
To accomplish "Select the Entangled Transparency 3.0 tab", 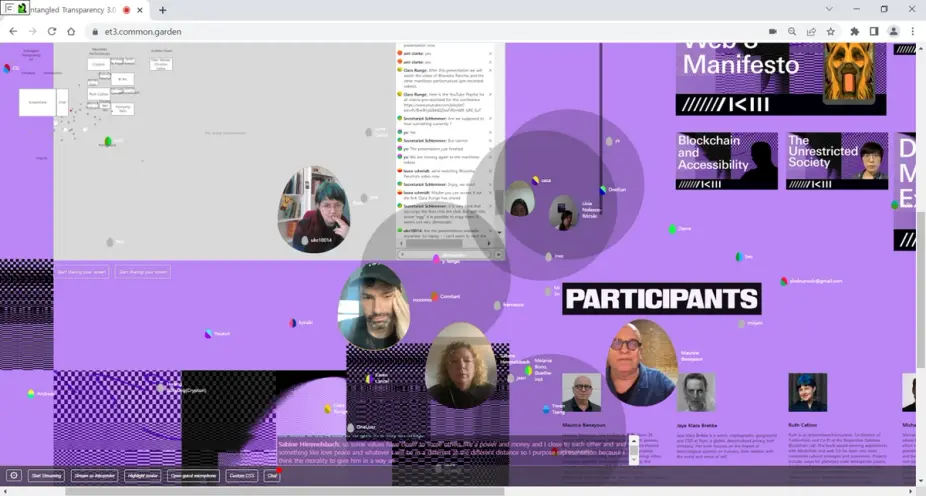I will click(x=74, y=10).
